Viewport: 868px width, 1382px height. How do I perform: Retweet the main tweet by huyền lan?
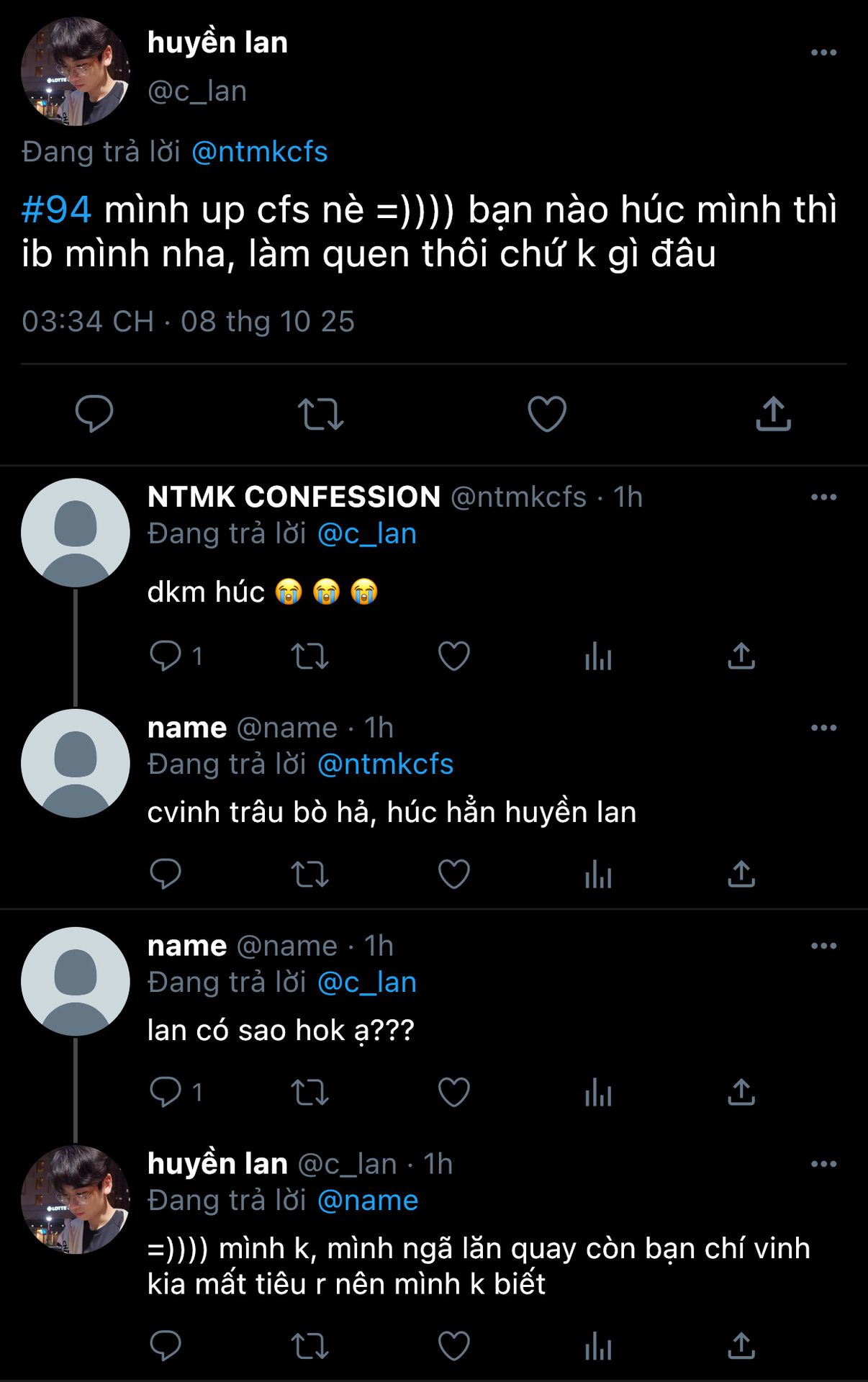click(320, 414)
